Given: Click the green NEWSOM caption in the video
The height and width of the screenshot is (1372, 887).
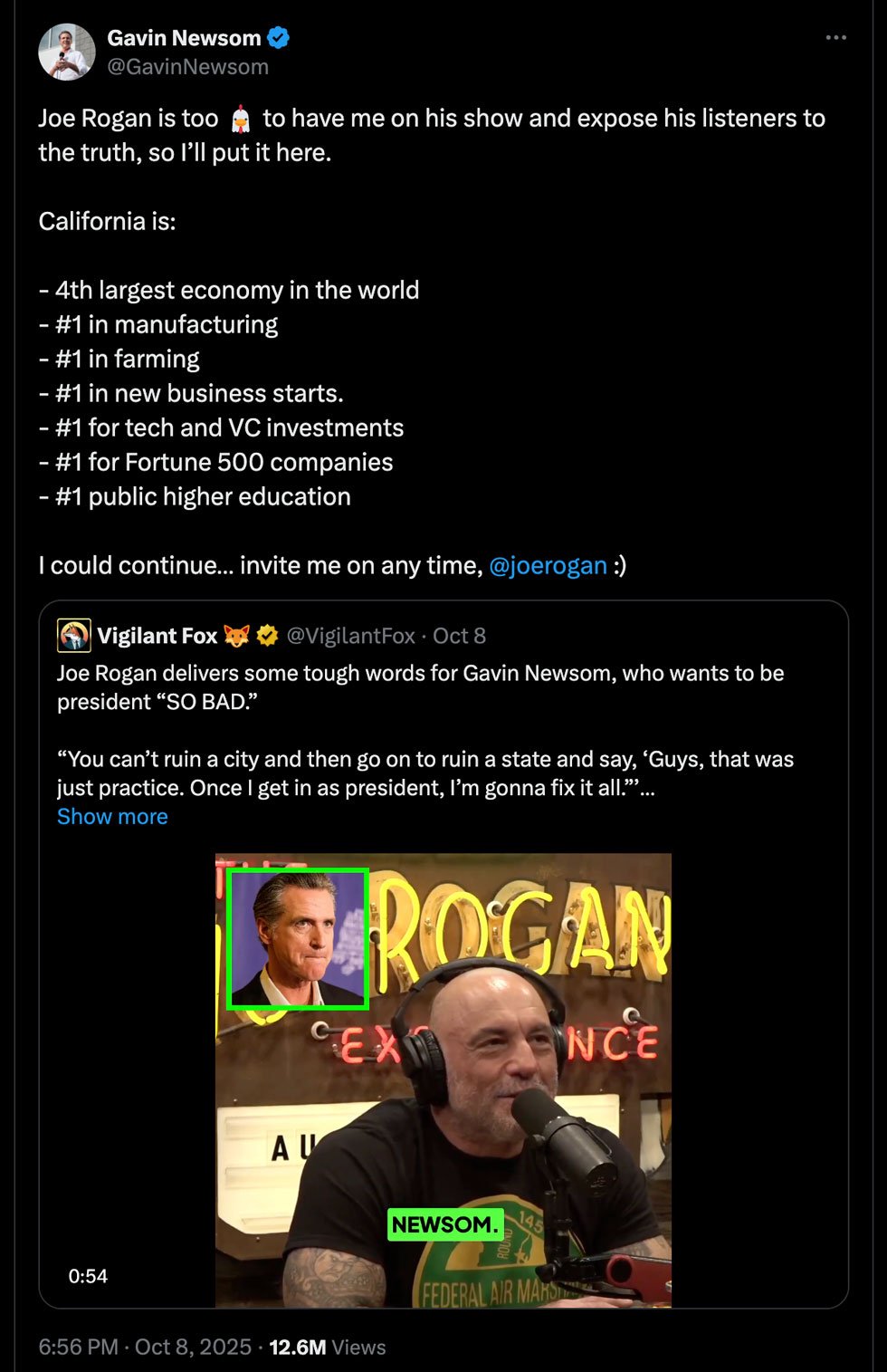Looking at the screenshot, I should (x=444, y=1224).
